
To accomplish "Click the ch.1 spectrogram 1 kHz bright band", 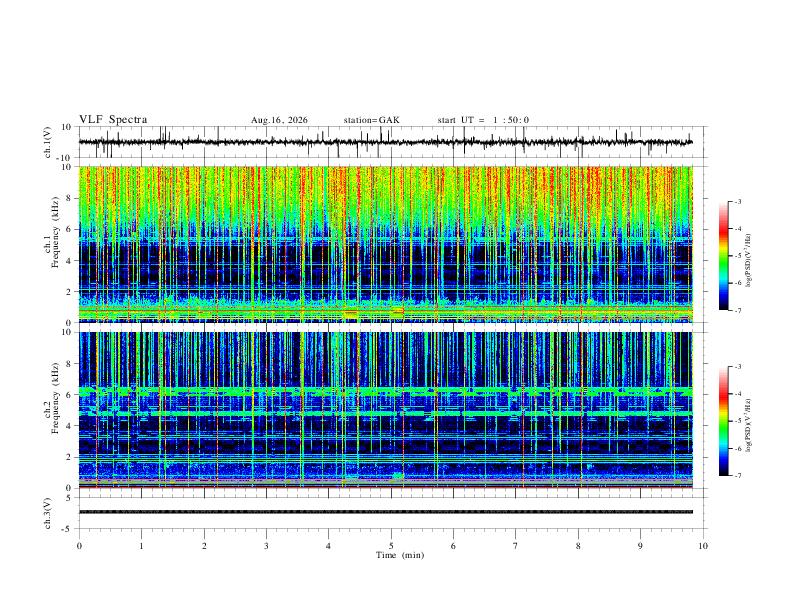I will [386, 309].
